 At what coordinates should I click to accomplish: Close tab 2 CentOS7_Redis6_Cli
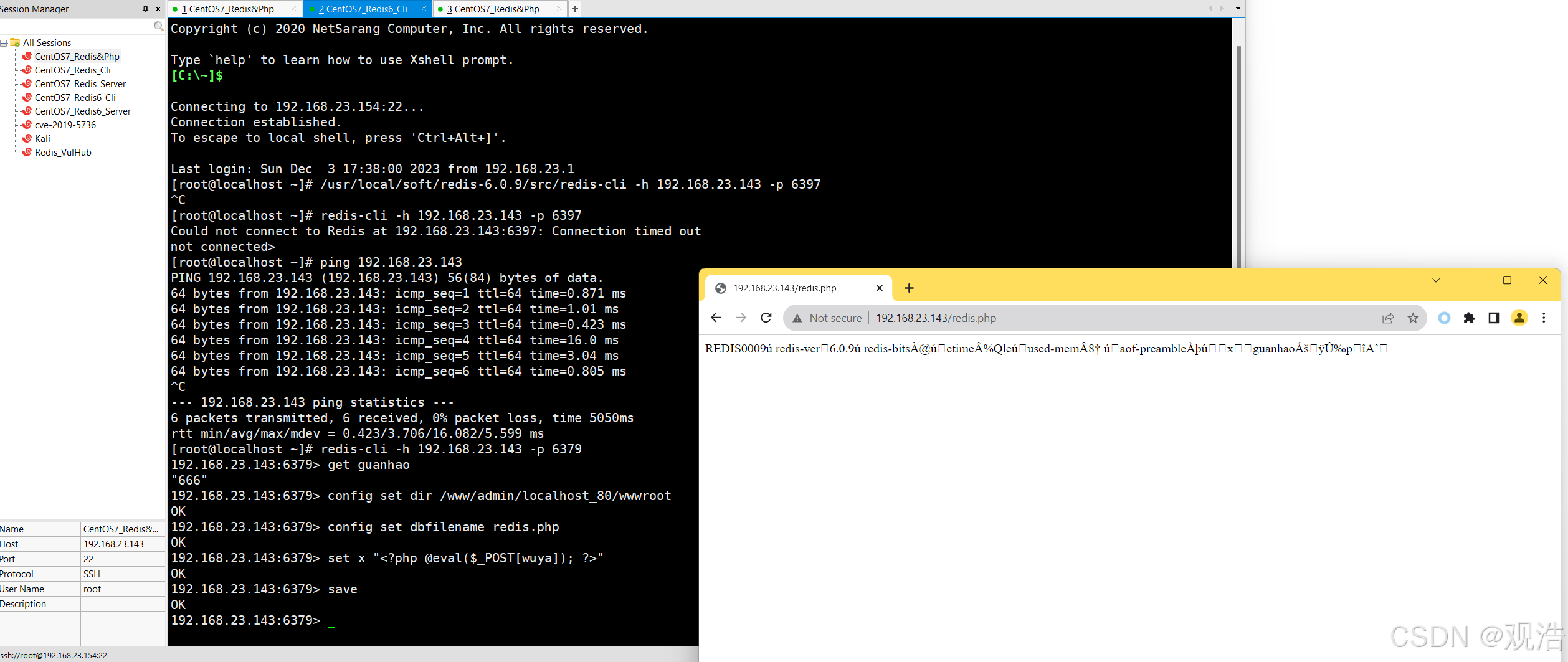pos(424,9)
